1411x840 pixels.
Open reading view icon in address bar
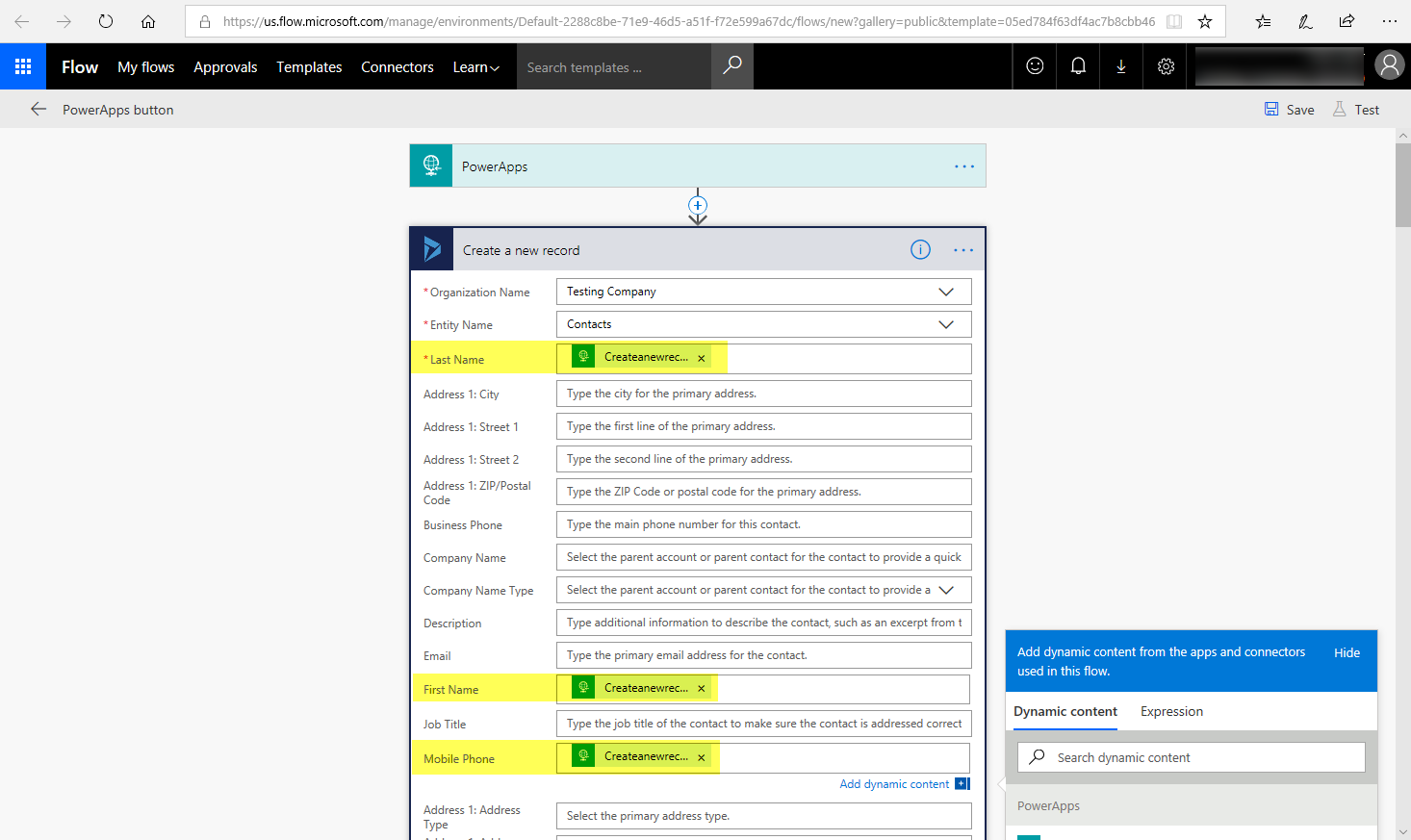click(1174, 21)
